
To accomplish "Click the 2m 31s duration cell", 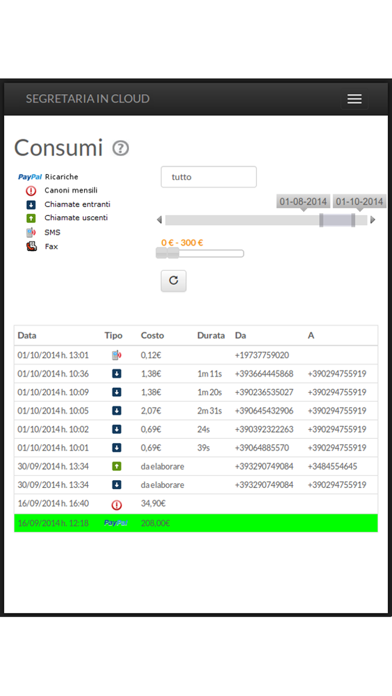I will click(x=210, y=411).
